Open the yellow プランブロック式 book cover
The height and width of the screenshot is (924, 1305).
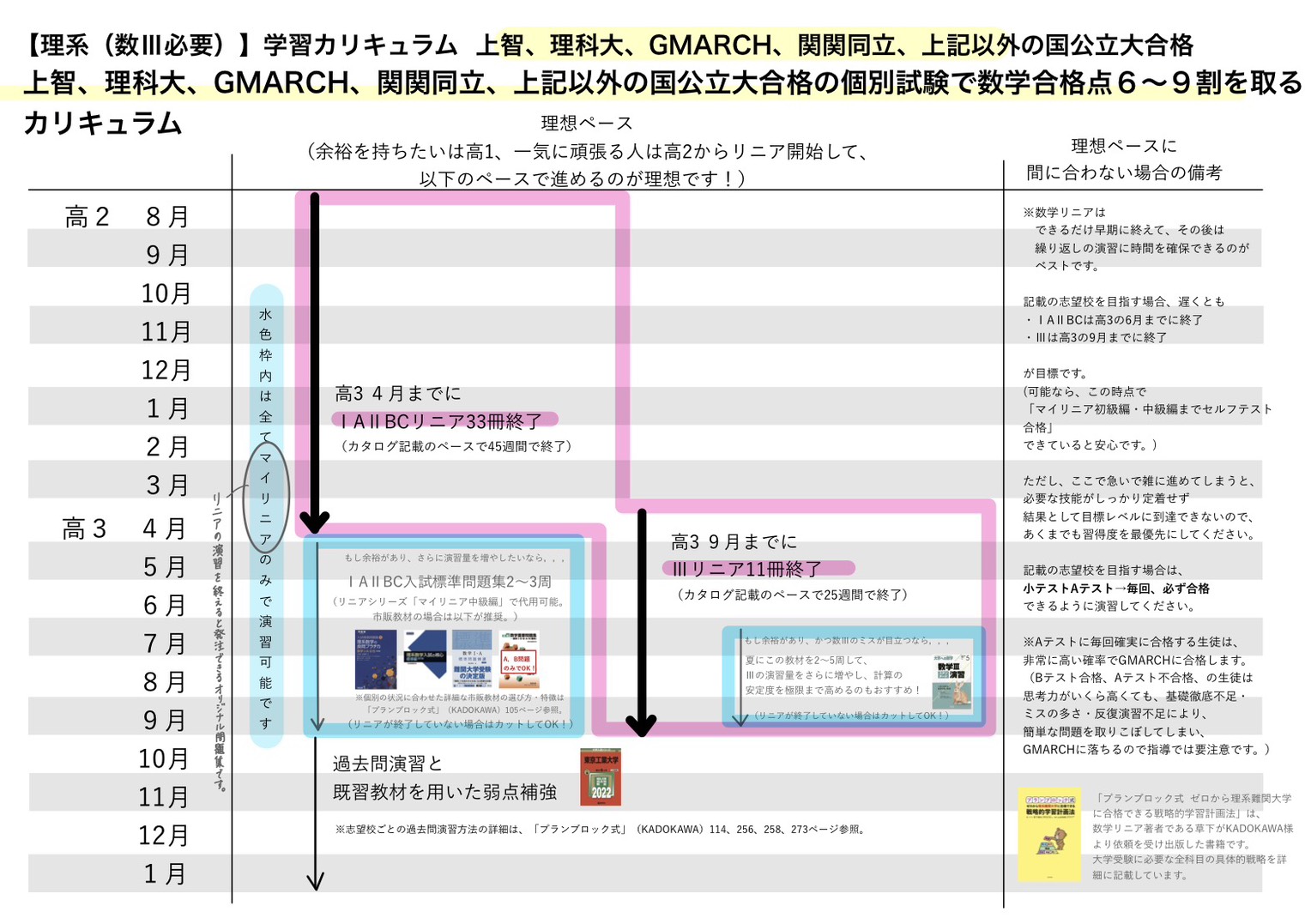[1049, 835]
